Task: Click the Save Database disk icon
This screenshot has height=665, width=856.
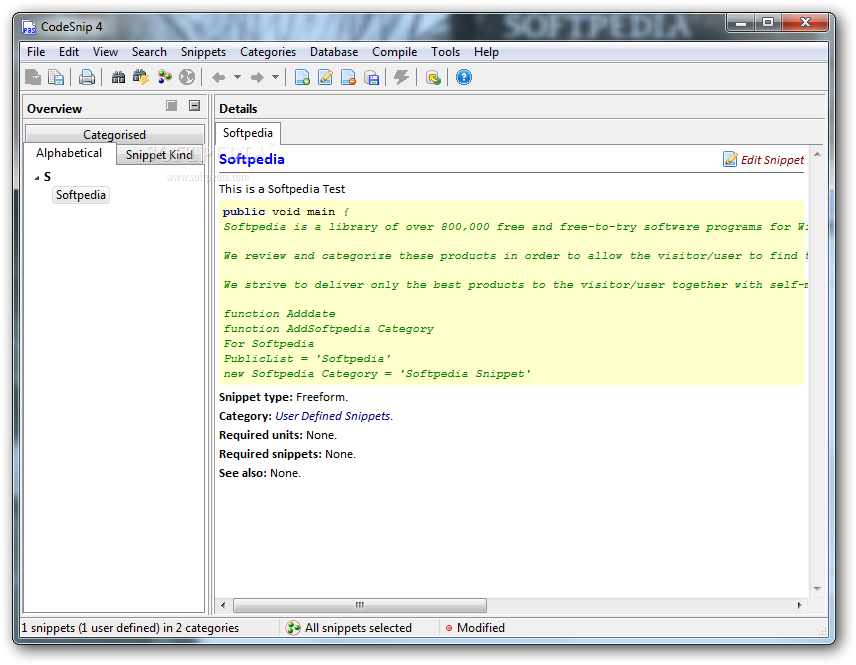Action: pyautogui.click(x=371, y=78)
